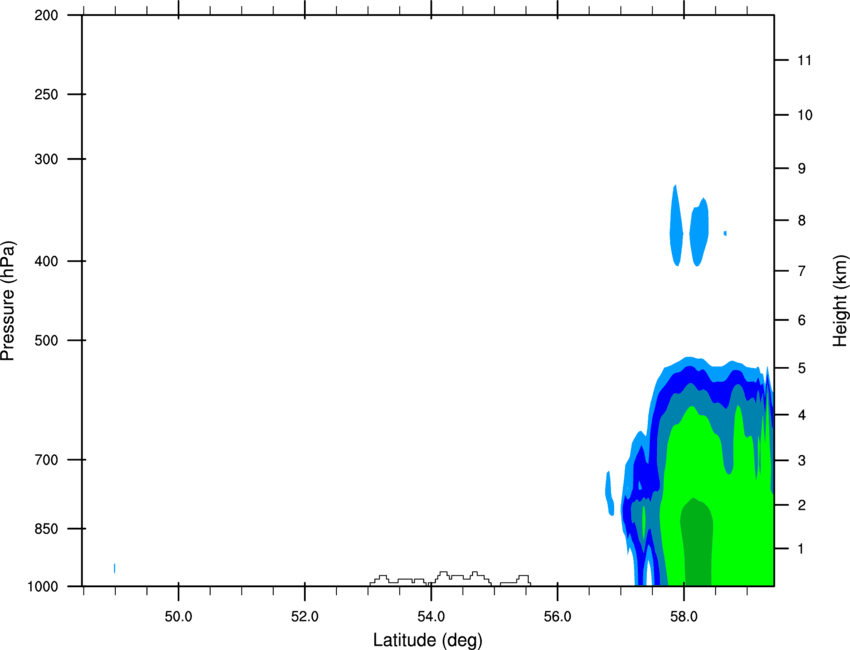Screen dimensions: 850x650
Task: Pick the 52.0 latitude tick label
Action: tap(305, 616)
